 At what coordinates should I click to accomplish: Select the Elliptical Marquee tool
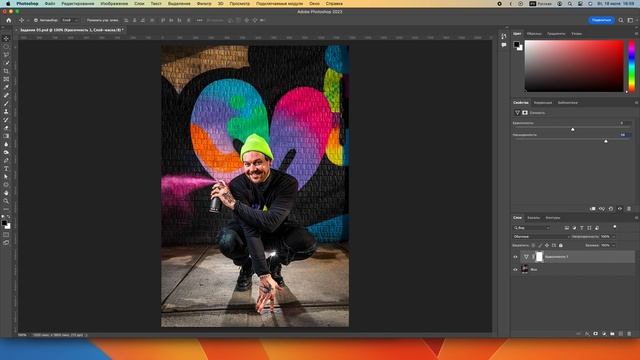[x=6, y=47]
